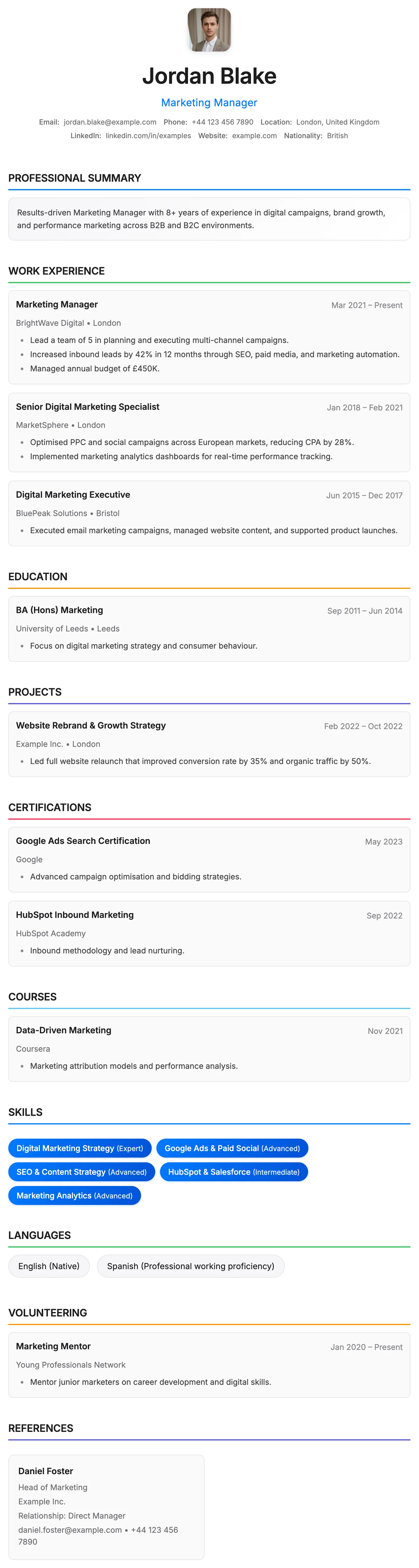Click the HubSpot Inbound Marketing certification title
The width and height of the screenshot is (419, 1568).
(75, 915)
